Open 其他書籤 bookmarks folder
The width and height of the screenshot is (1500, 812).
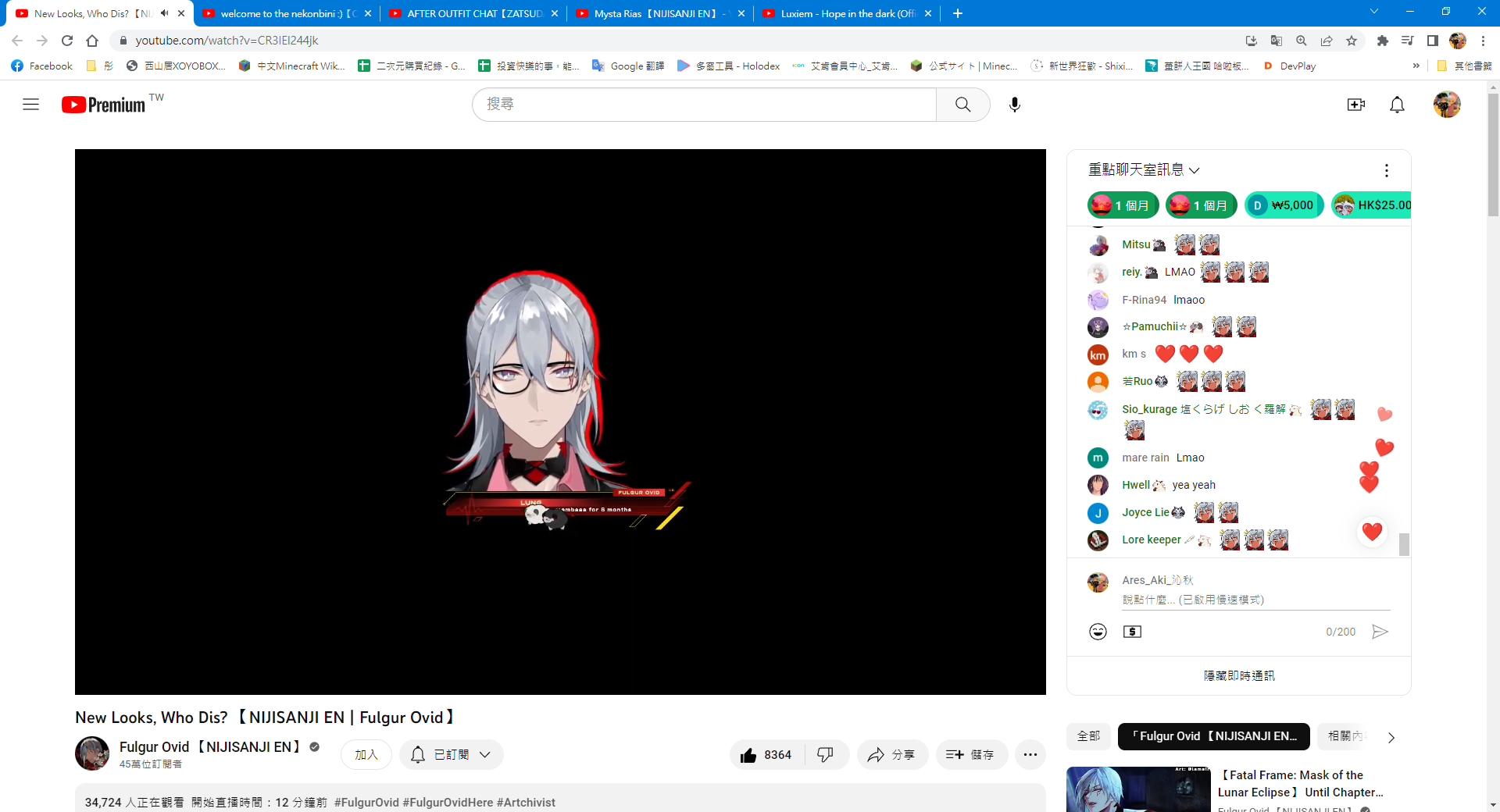click(x=1464, y=66)
